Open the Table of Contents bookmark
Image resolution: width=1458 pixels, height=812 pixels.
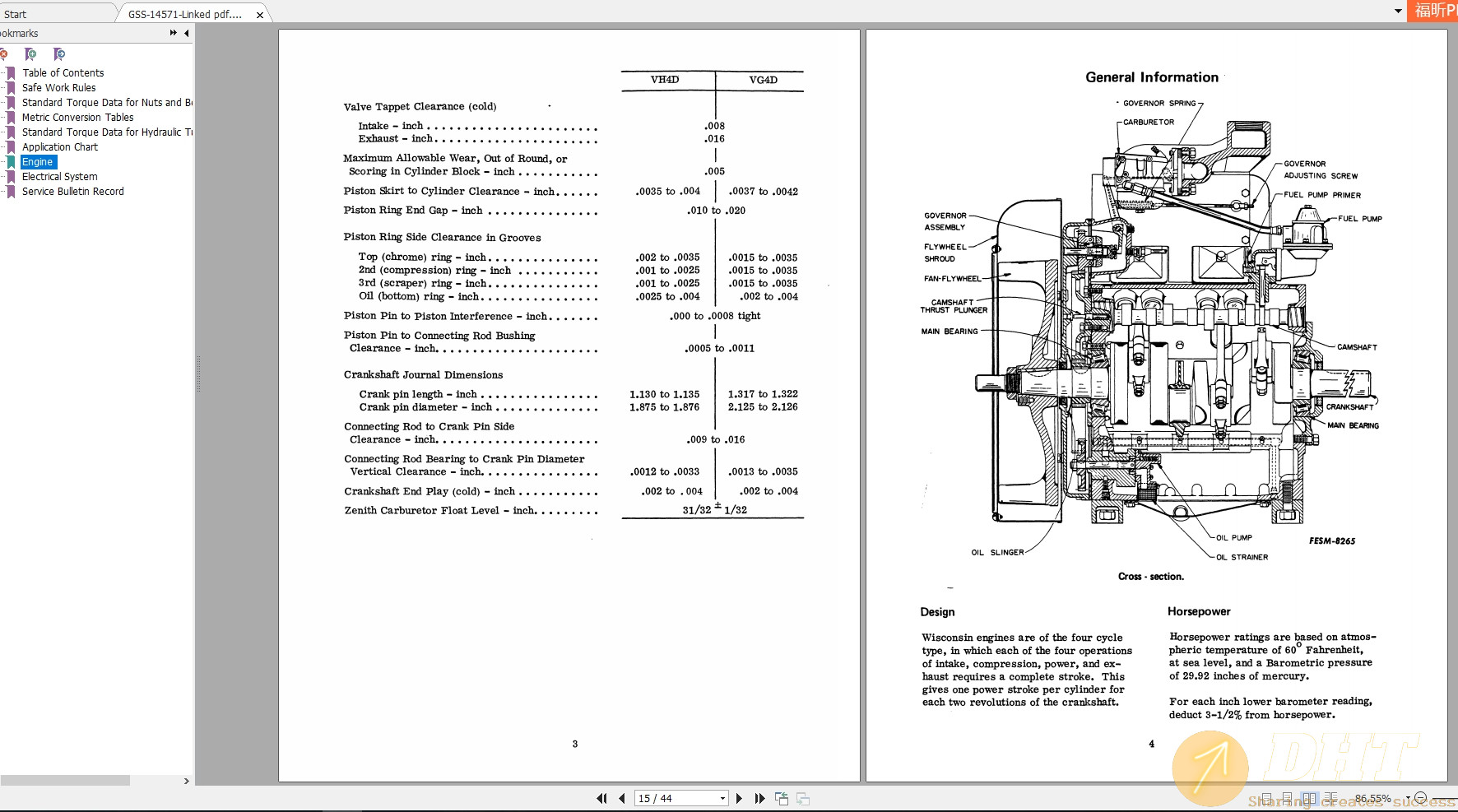(x=63, y=72)
